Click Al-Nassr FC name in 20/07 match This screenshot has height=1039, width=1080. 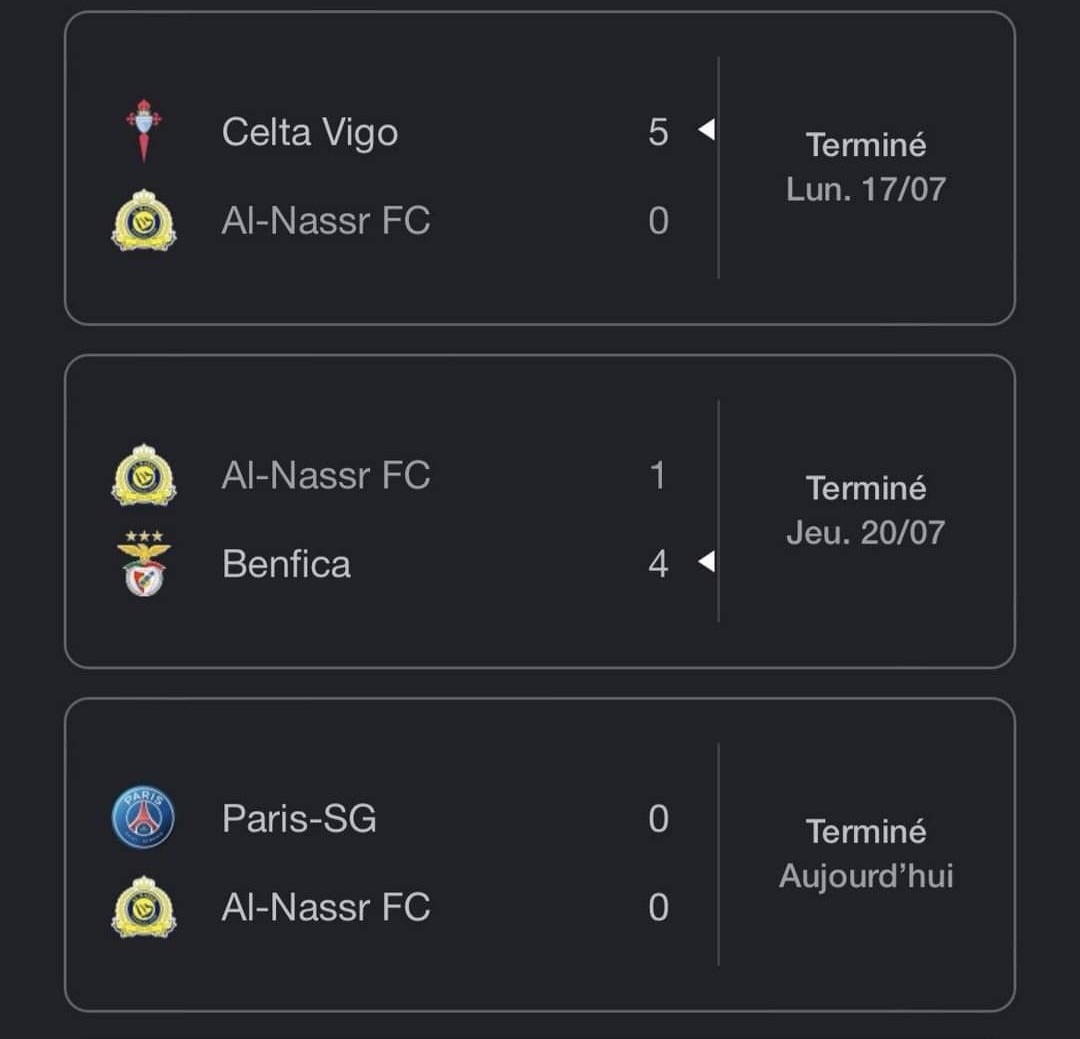coord(326,475)
